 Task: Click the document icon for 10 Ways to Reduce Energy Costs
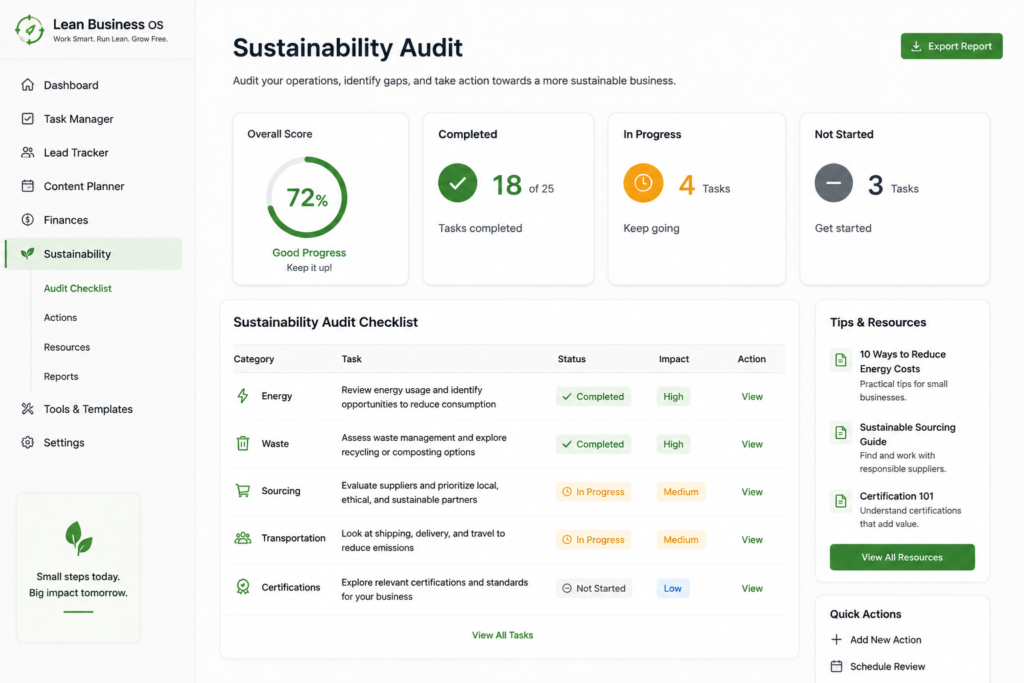(840, 360)
